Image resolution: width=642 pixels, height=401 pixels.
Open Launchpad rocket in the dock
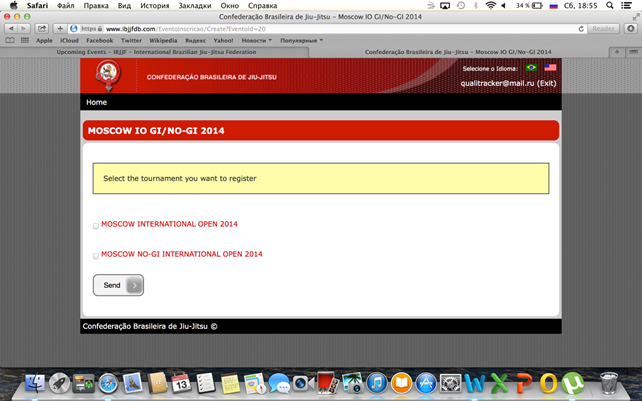pyautogui.click(x=59, y=383)
